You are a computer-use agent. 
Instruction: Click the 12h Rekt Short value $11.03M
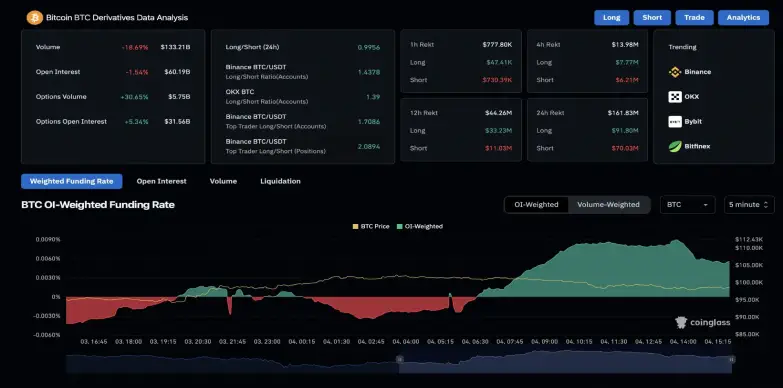click(x=499, y=148)
